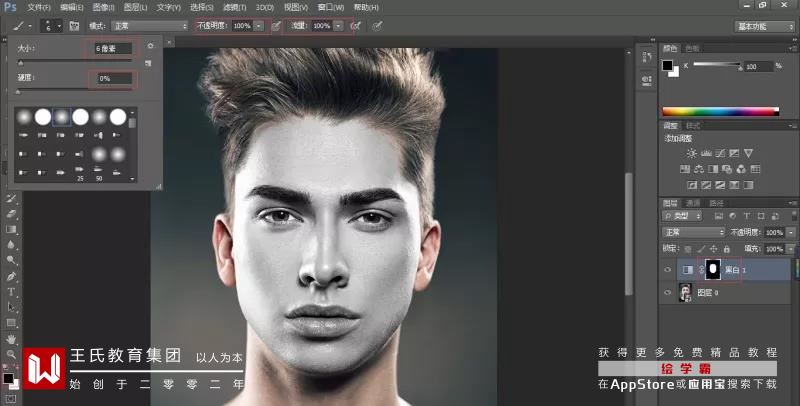Image resolution: width=800 pixels, height=406 pixels.
Task: Open the Properties panel icon
Action: (x=646, y=80)
